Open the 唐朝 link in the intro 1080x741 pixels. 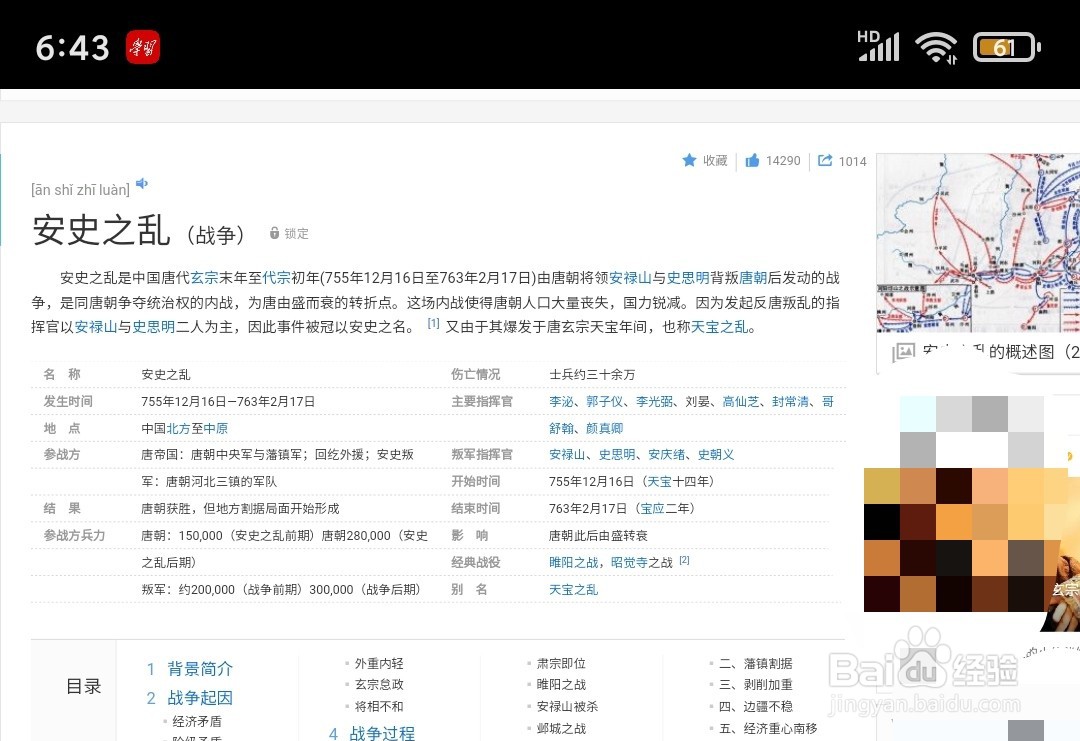[753, 278]
